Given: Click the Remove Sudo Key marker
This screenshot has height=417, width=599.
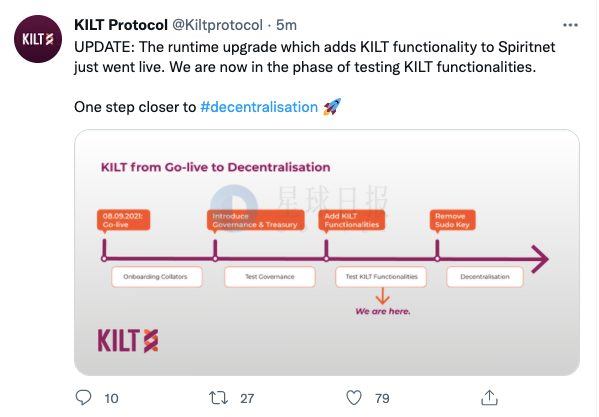Looking at the screenshot, I should (x=453, y=220).
